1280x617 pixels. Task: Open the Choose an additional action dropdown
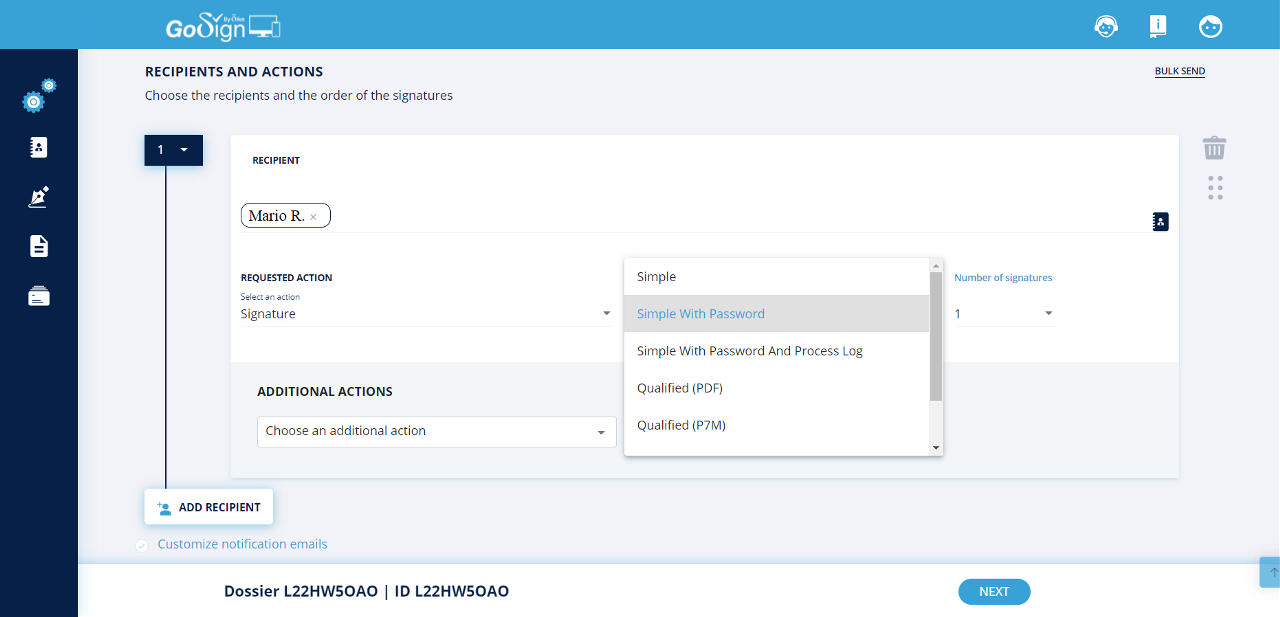click(x=436, y=431)
